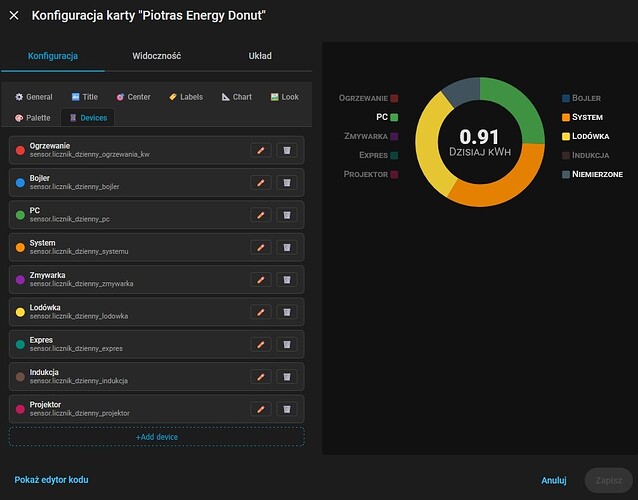
Task: Toggle Niemierzone in the chart legend
Action: [x=592, y=174]
